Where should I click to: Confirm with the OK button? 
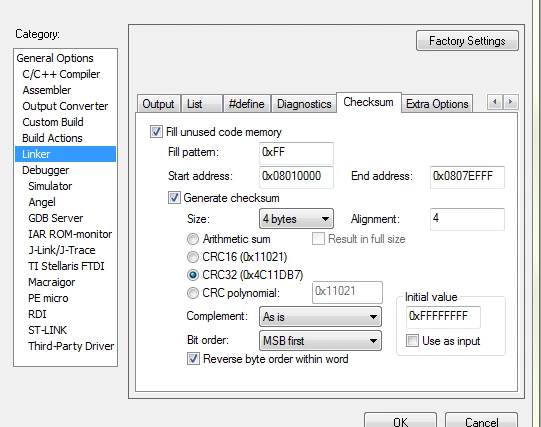click(400, 421)
